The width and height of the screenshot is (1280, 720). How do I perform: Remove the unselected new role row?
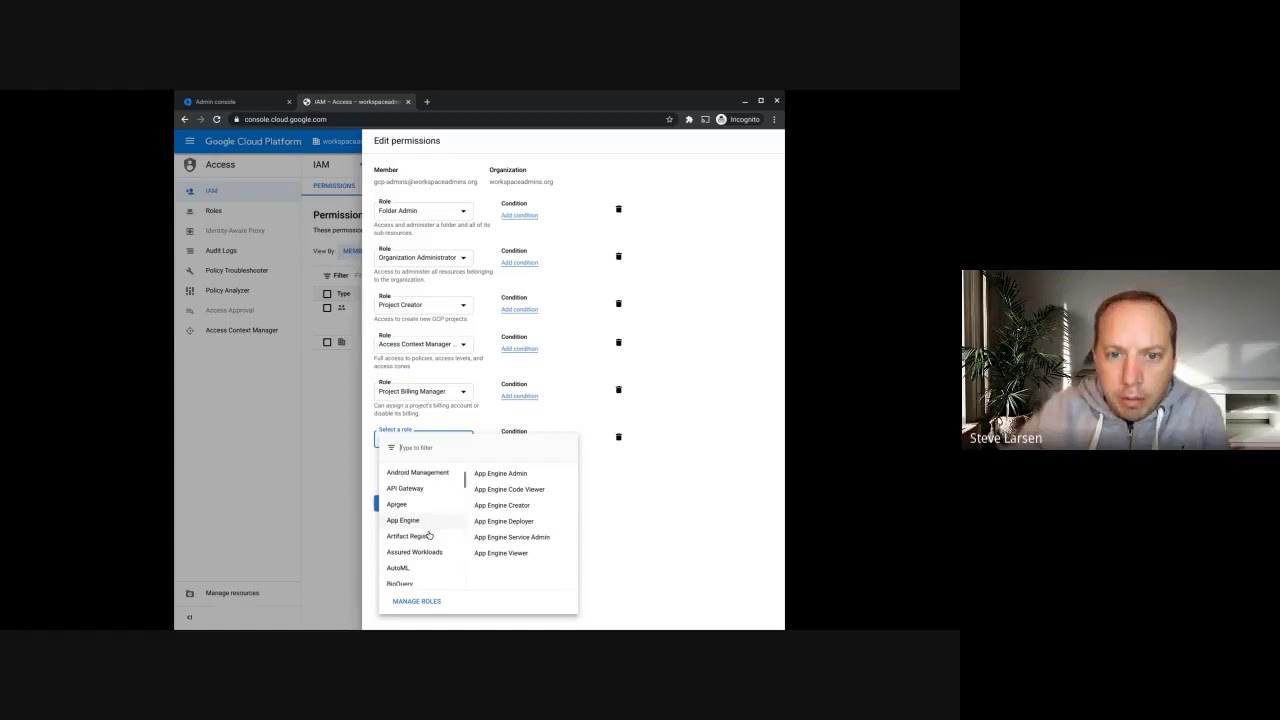click(618, 437)
